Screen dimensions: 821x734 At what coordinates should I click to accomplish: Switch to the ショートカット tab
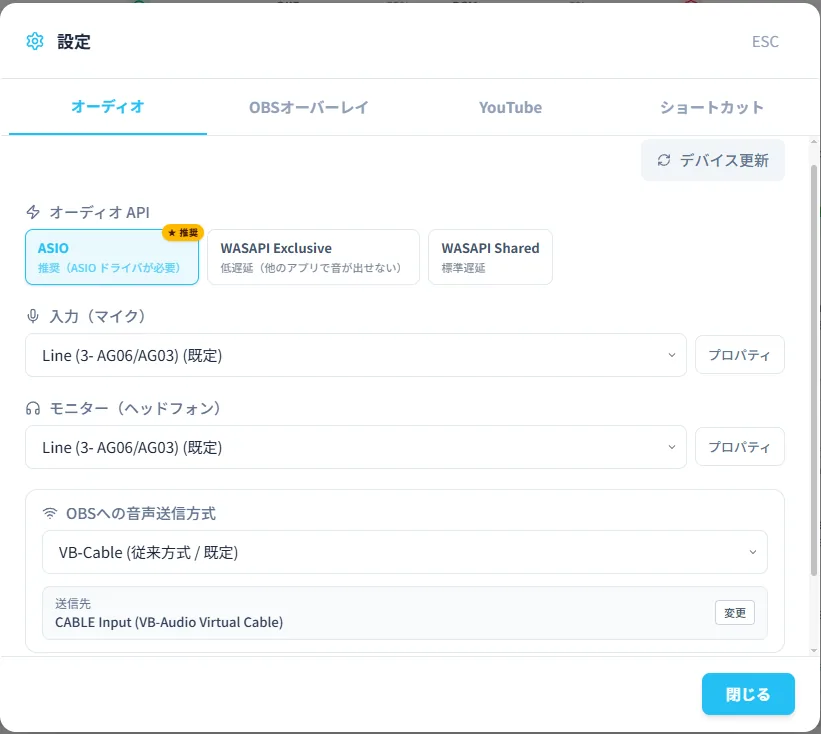712,107
